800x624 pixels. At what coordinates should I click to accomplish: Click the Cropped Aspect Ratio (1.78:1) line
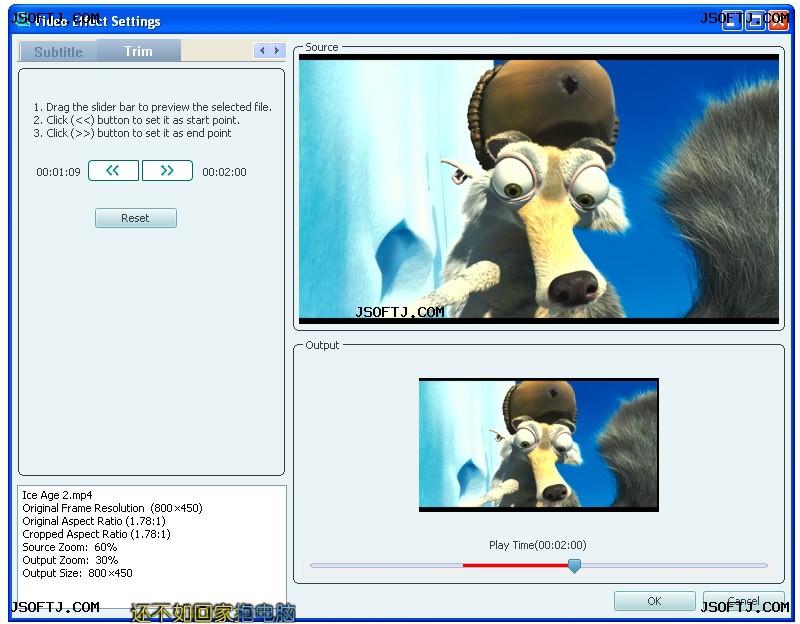96,534
